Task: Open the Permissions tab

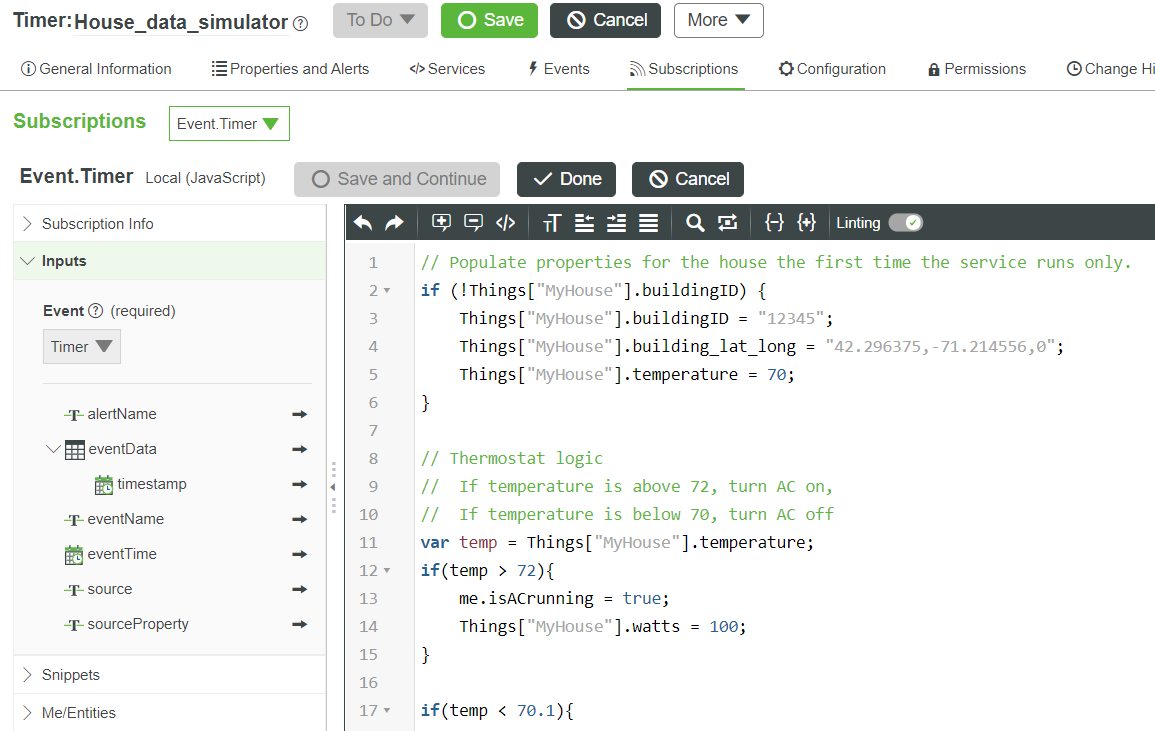Action: coord(976,69)
